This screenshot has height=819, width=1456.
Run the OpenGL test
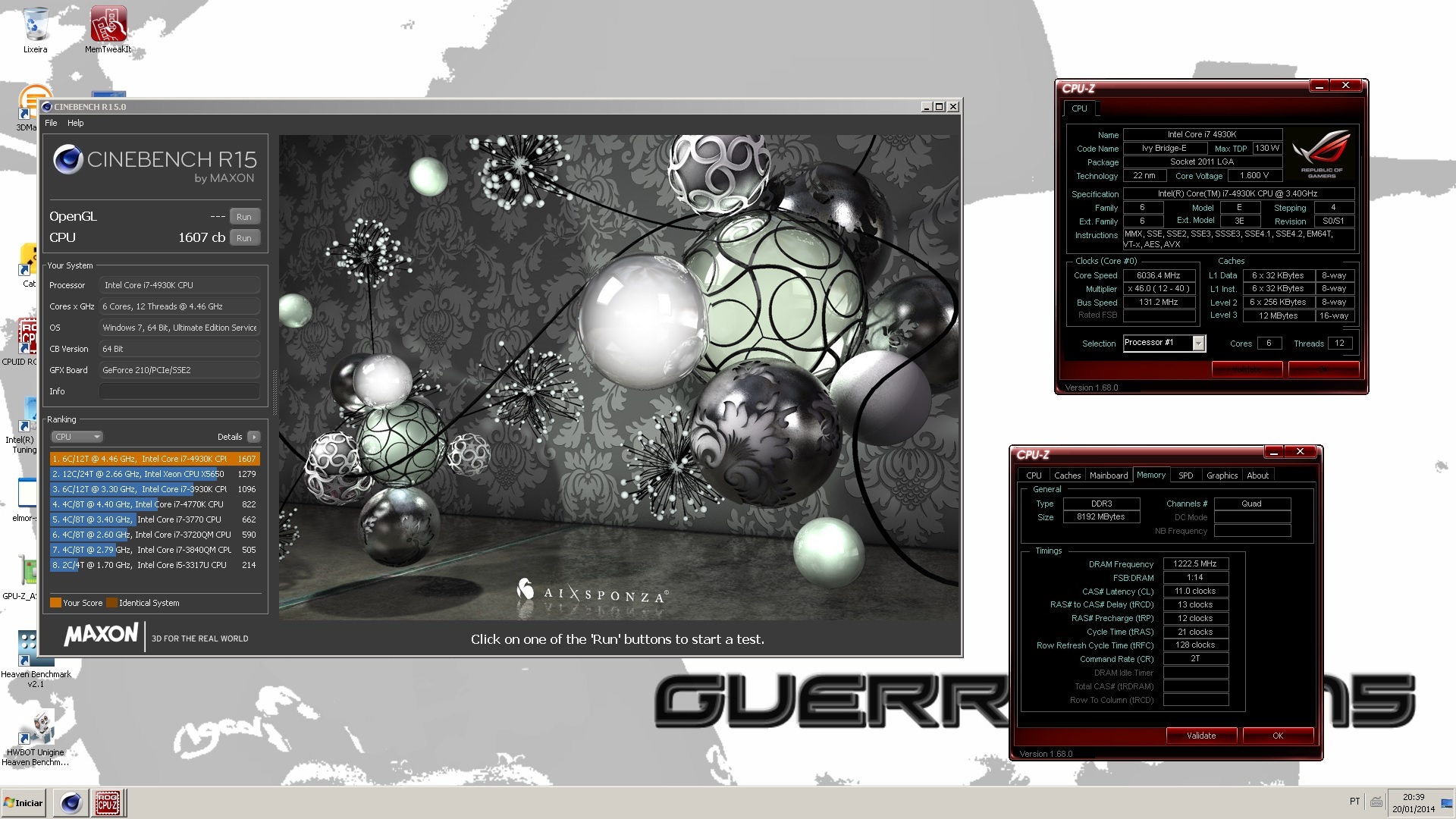(x=244, y=217)
